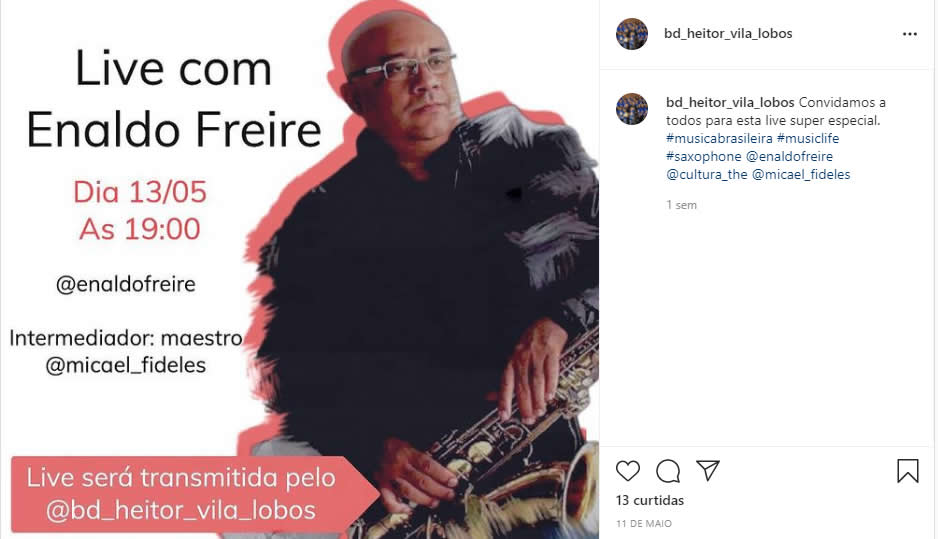This screenshot has height=539, width=938.
Task: Open the three-dot more options menu
Action: [x=910, y=34]
